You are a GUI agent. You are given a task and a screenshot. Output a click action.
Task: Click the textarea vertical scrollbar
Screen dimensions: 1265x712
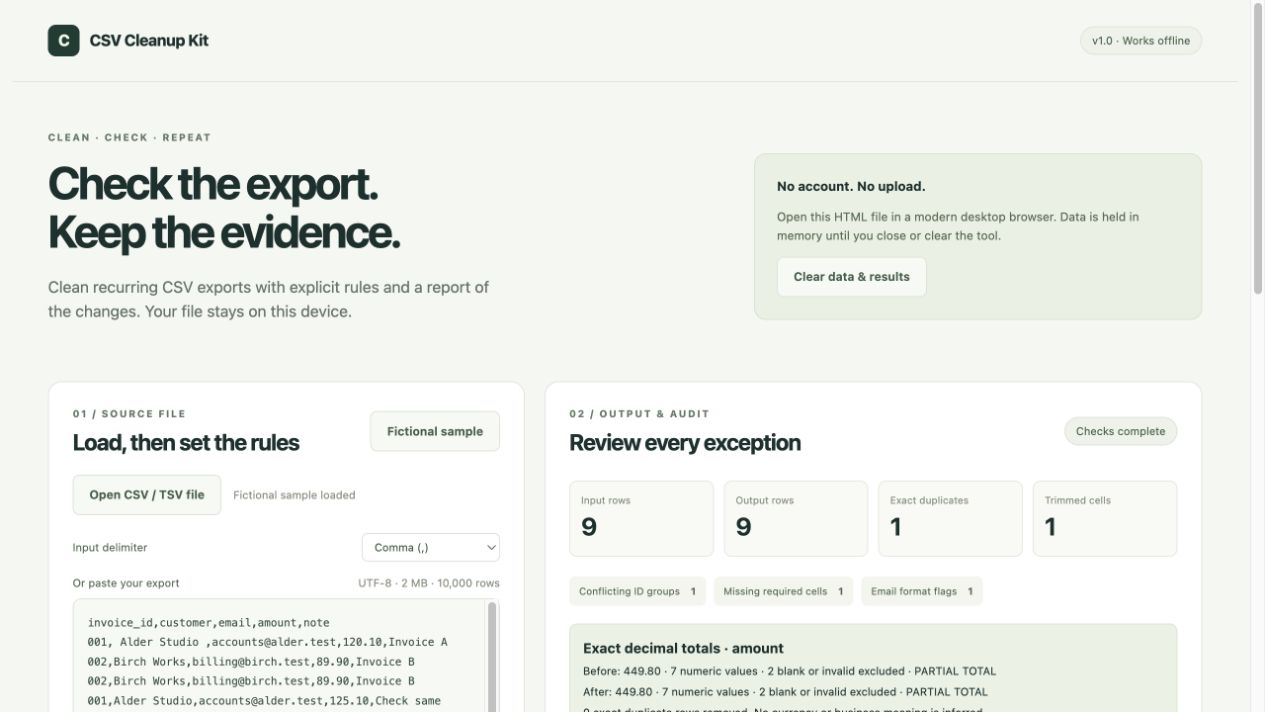pyautogui.click(x=492, y=656)
